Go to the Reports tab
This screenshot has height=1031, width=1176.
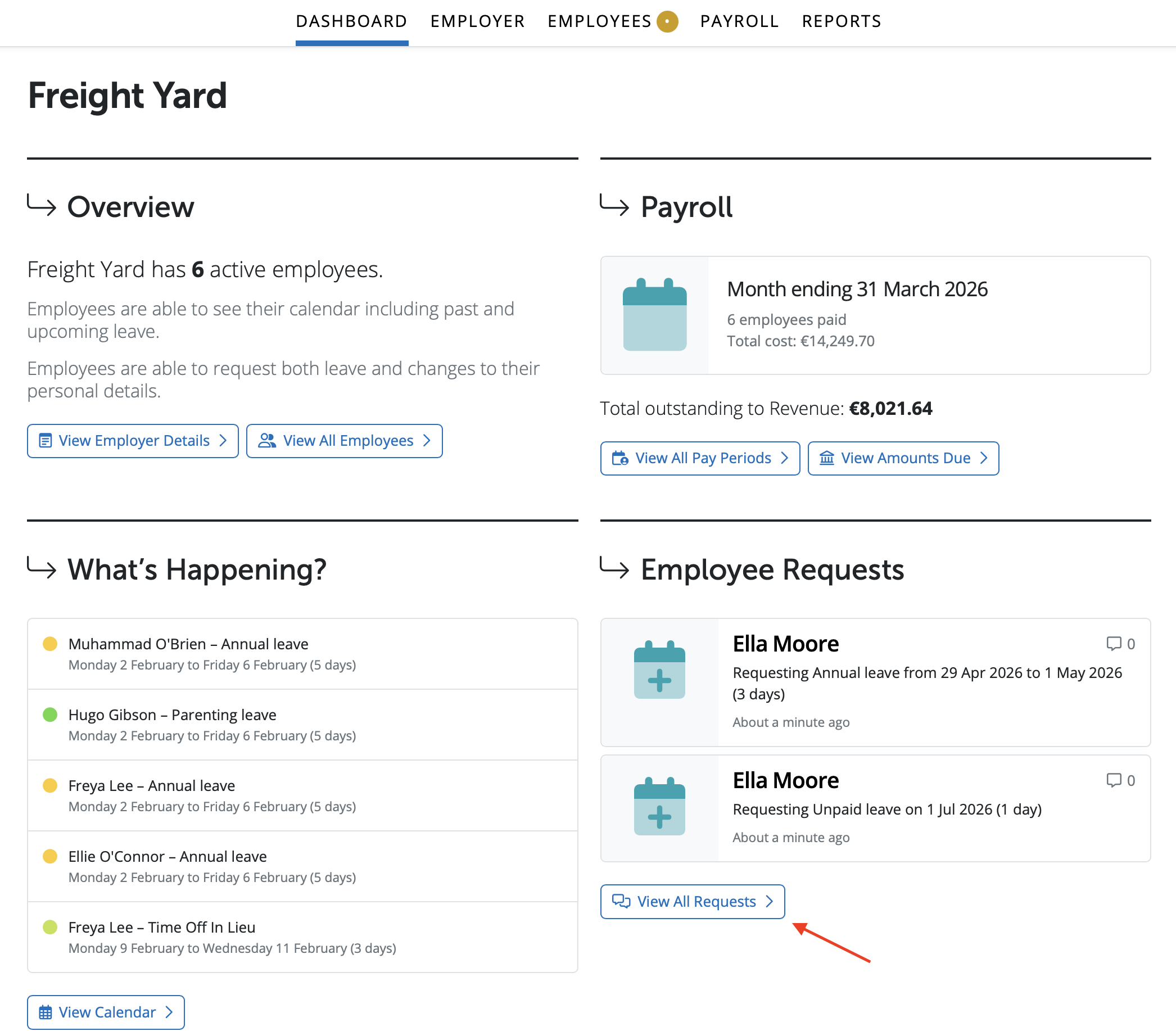click(841, 22)
